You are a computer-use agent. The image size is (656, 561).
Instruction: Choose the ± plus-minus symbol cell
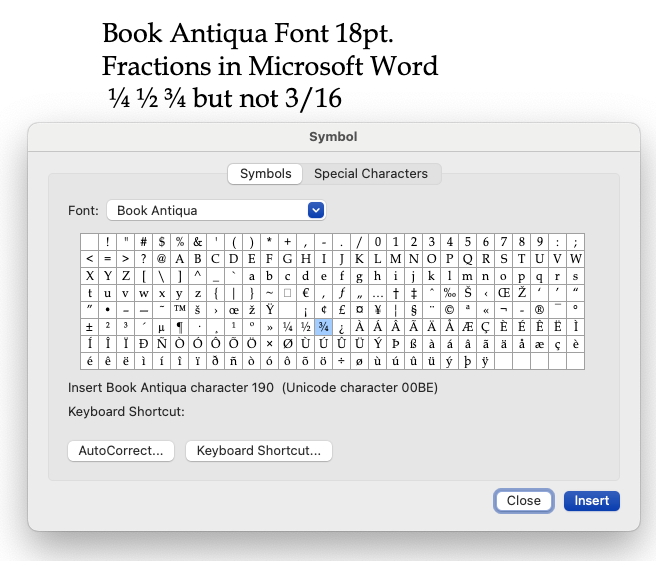[90, 327]
